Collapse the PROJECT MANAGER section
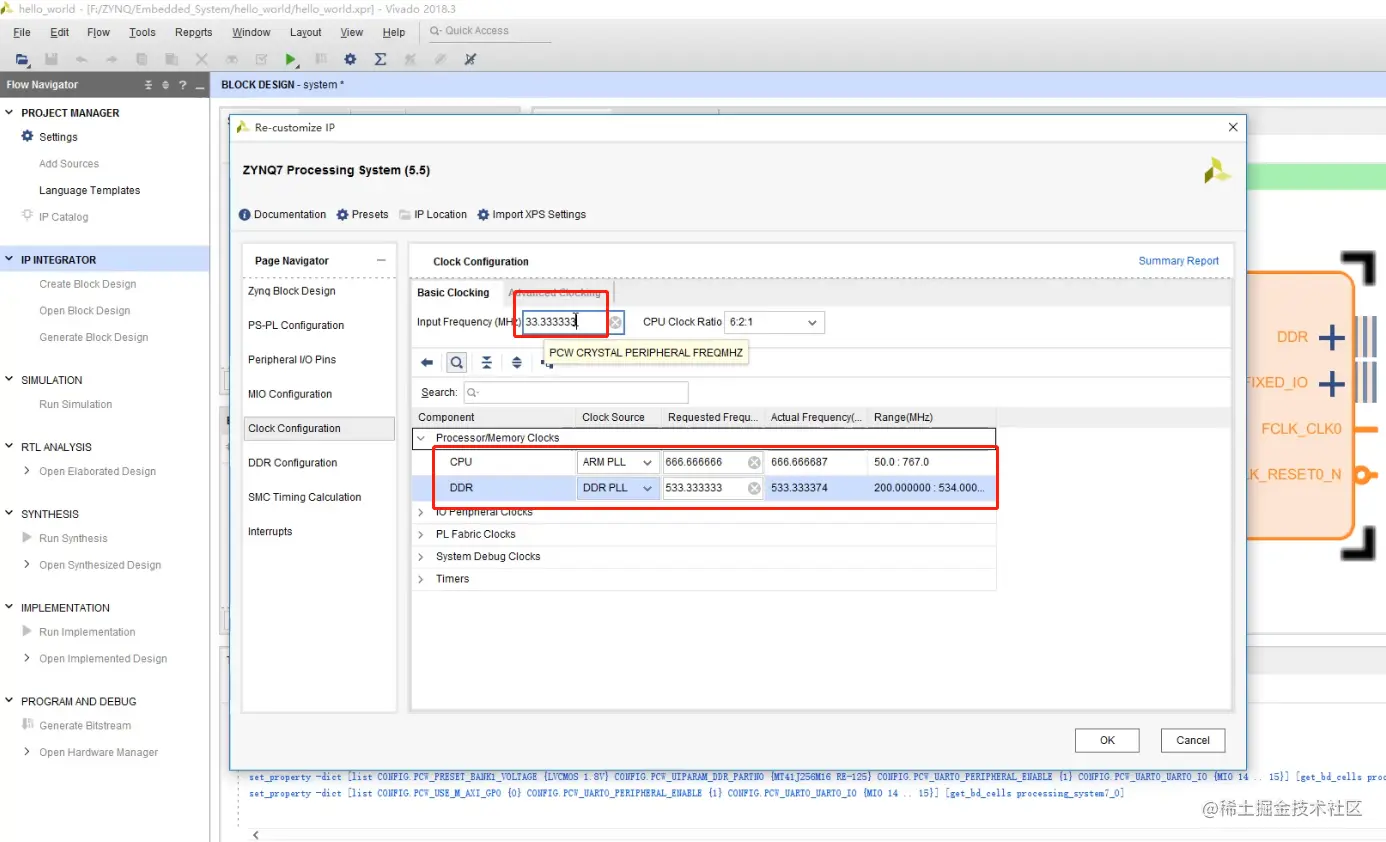The height and width of the screenshot is (842, 1386). [x=10, y=113]
